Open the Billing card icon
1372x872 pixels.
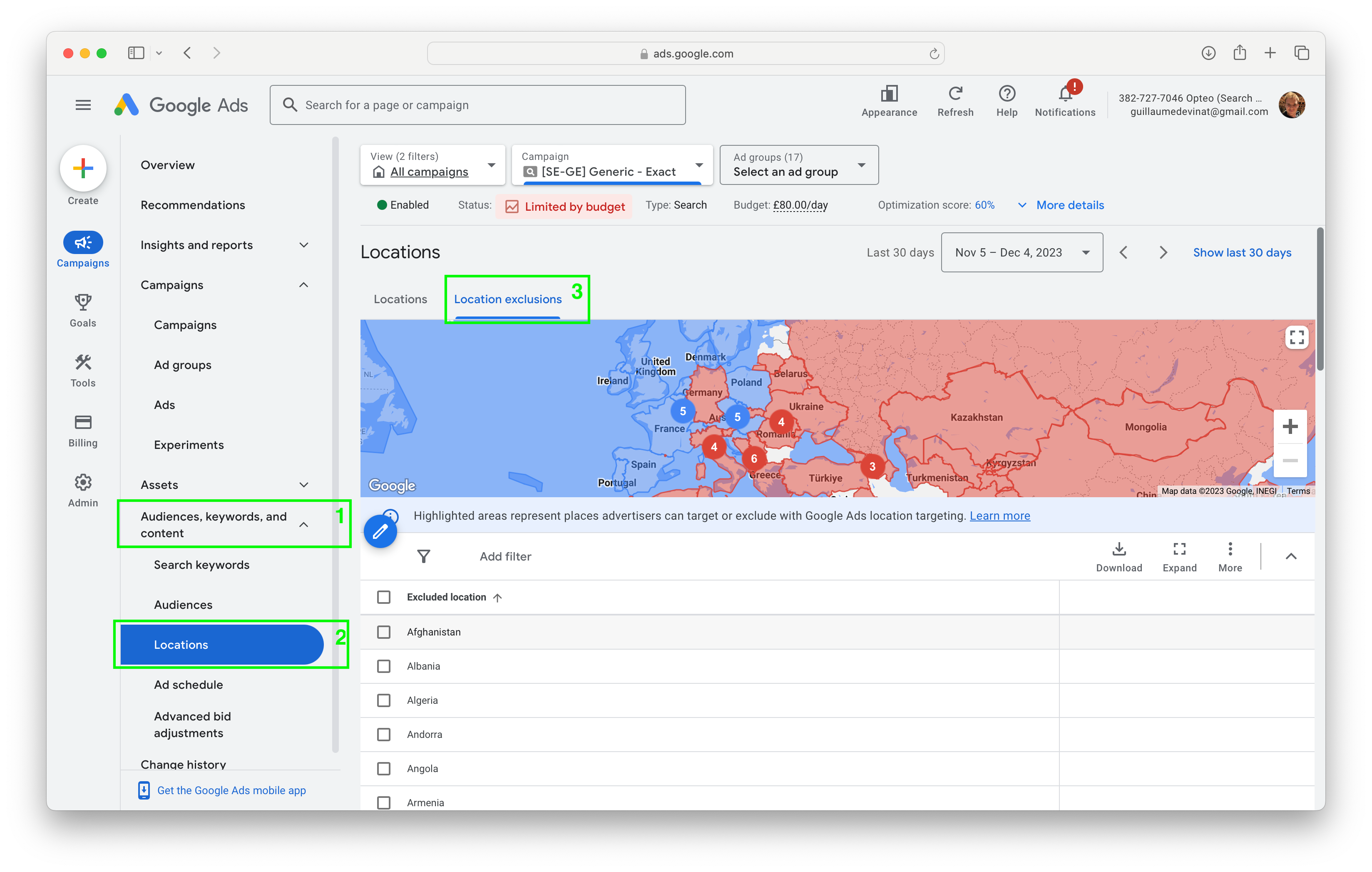(83, 422)
